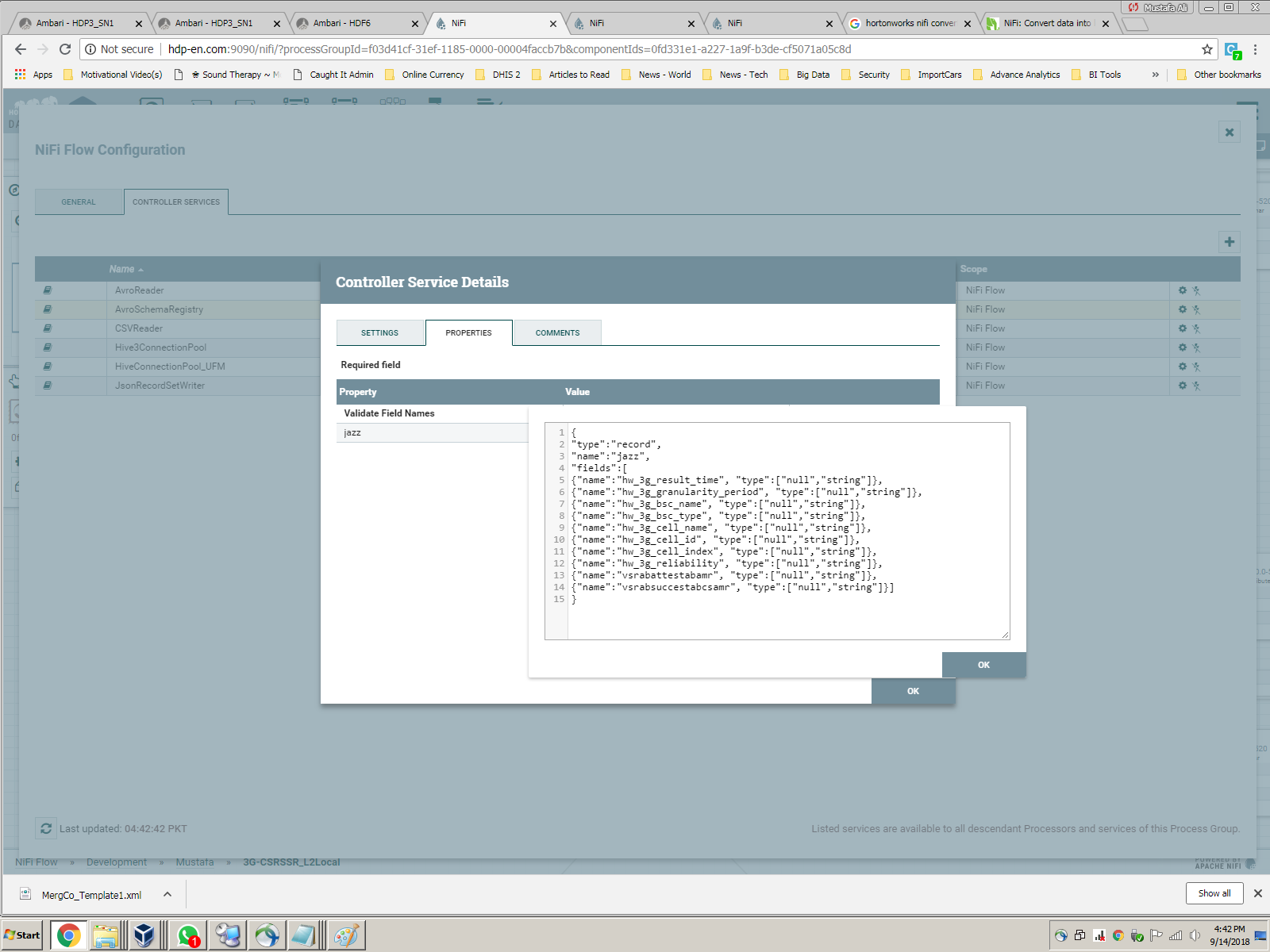Open JsonRecordSetWriter configuration gear

point(1183,385)
